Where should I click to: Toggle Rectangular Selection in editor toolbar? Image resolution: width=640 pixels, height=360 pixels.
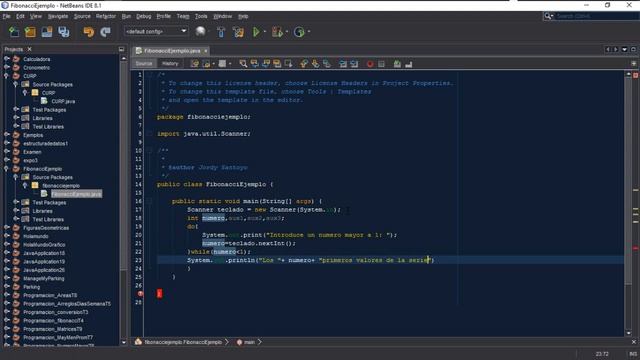[x=289, y=64]
